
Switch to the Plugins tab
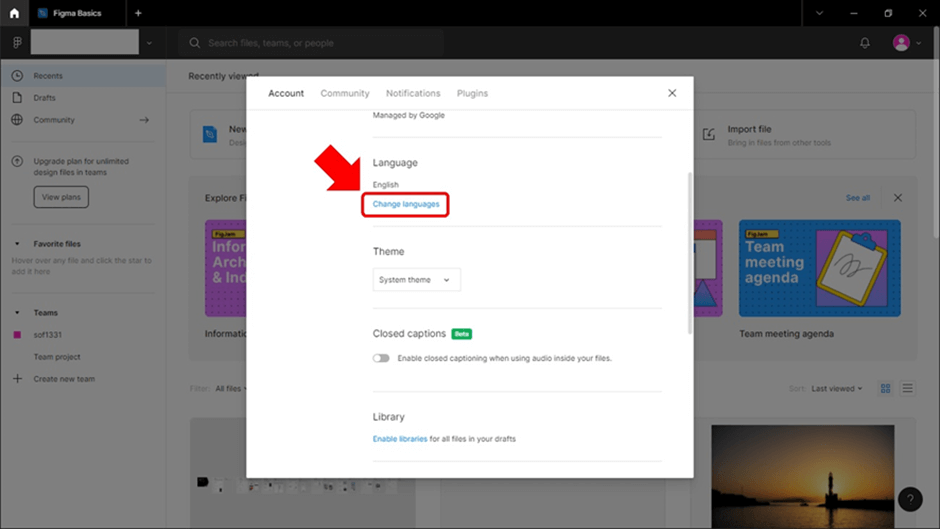(472, 93)
